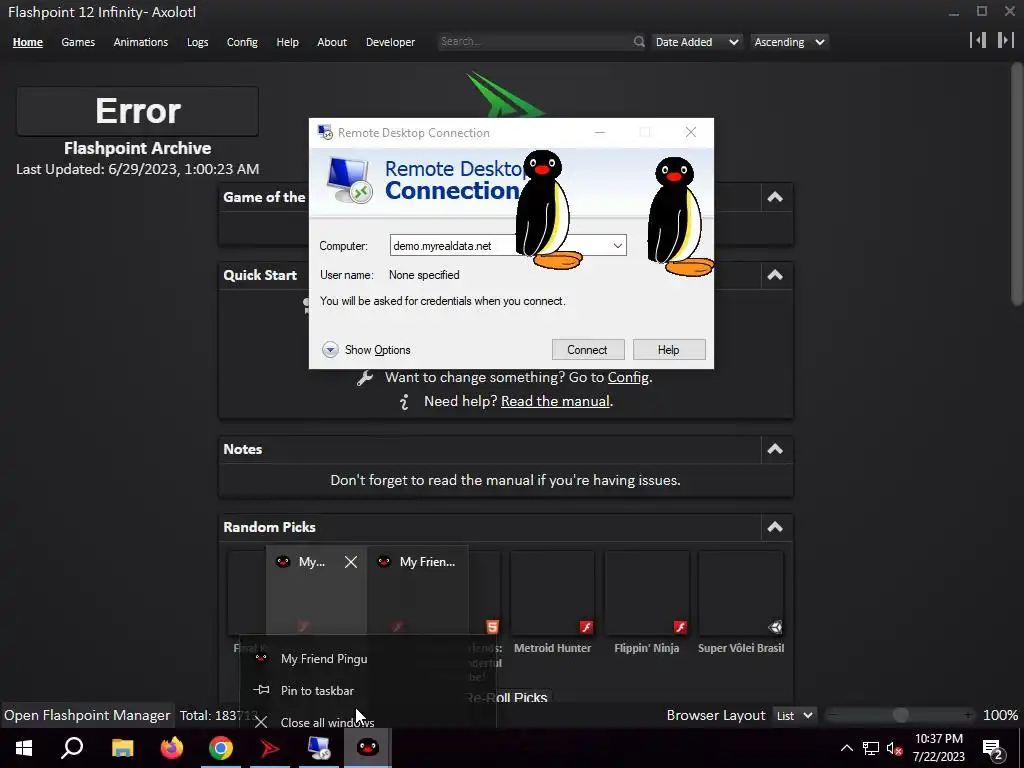Open network status tray icon
1024x768 pixels.
click(x=871, y=748)
